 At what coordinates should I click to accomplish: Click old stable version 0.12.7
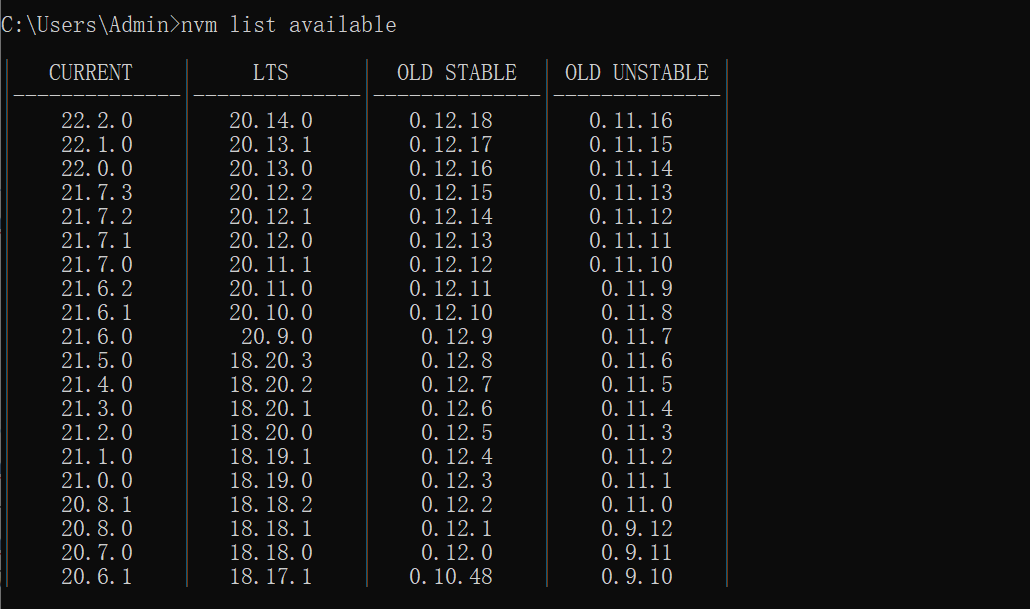tap(457, 384)
